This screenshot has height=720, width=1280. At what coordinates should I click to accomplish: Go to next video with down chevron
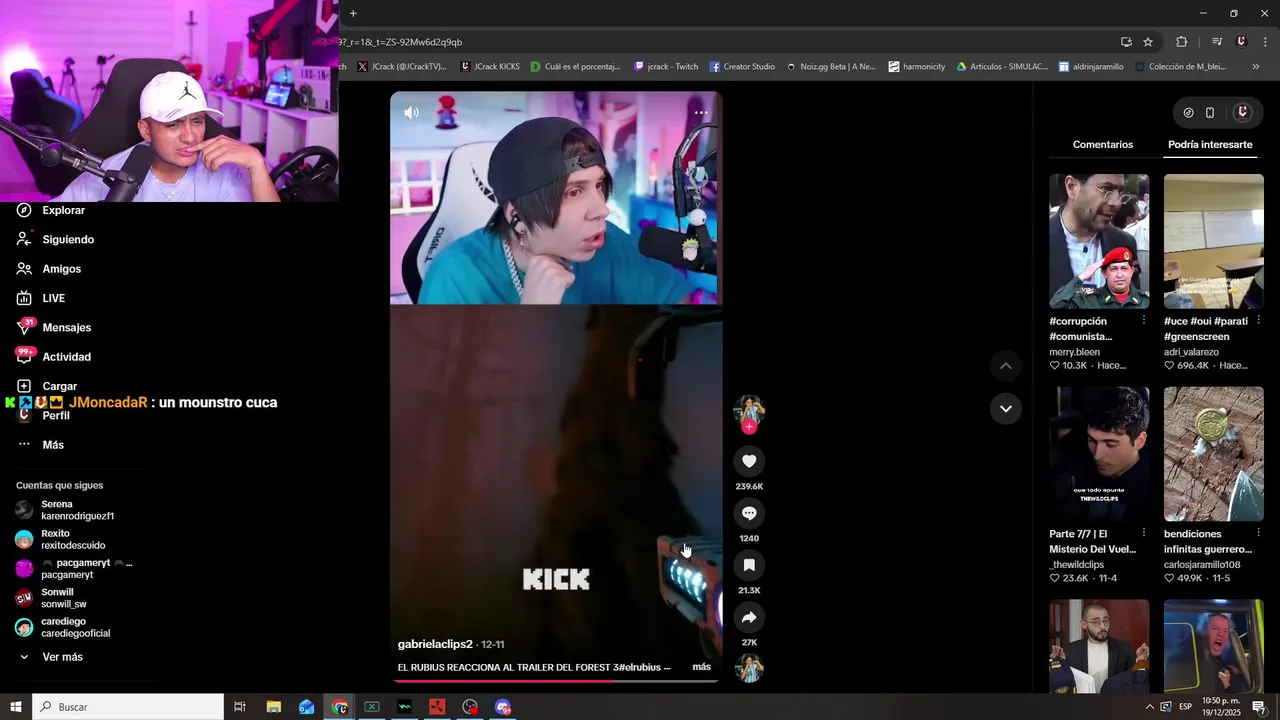click(x=1006, y=408)
